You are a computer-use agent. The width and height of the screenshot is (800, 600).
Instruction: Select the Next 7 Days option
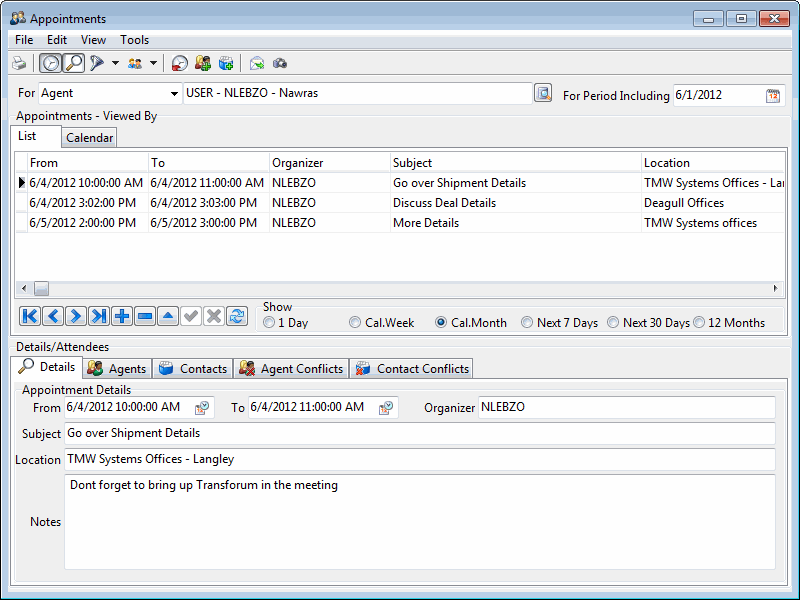pyautogui.click(x=527, y=323)
